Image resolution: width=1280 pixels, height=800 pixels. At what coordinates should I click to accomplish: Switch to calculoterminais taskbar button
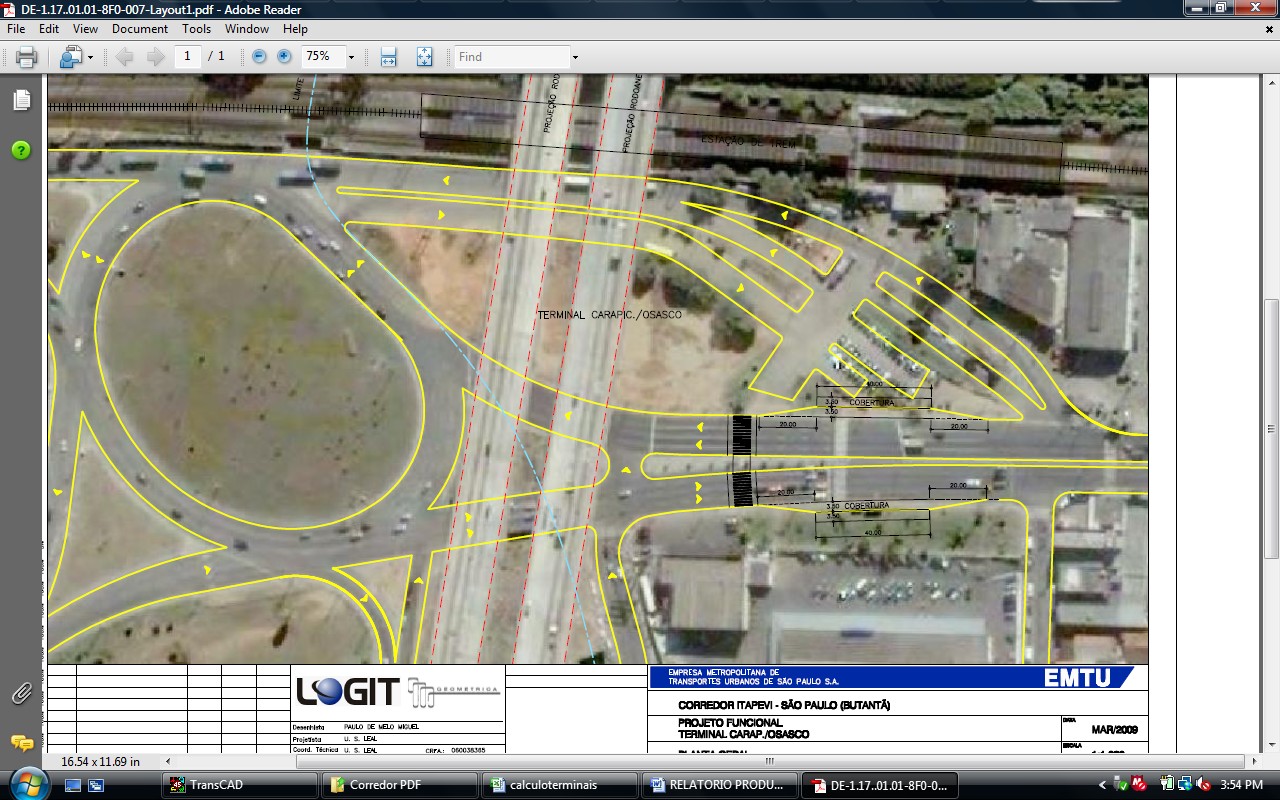(x=561, y=785)
